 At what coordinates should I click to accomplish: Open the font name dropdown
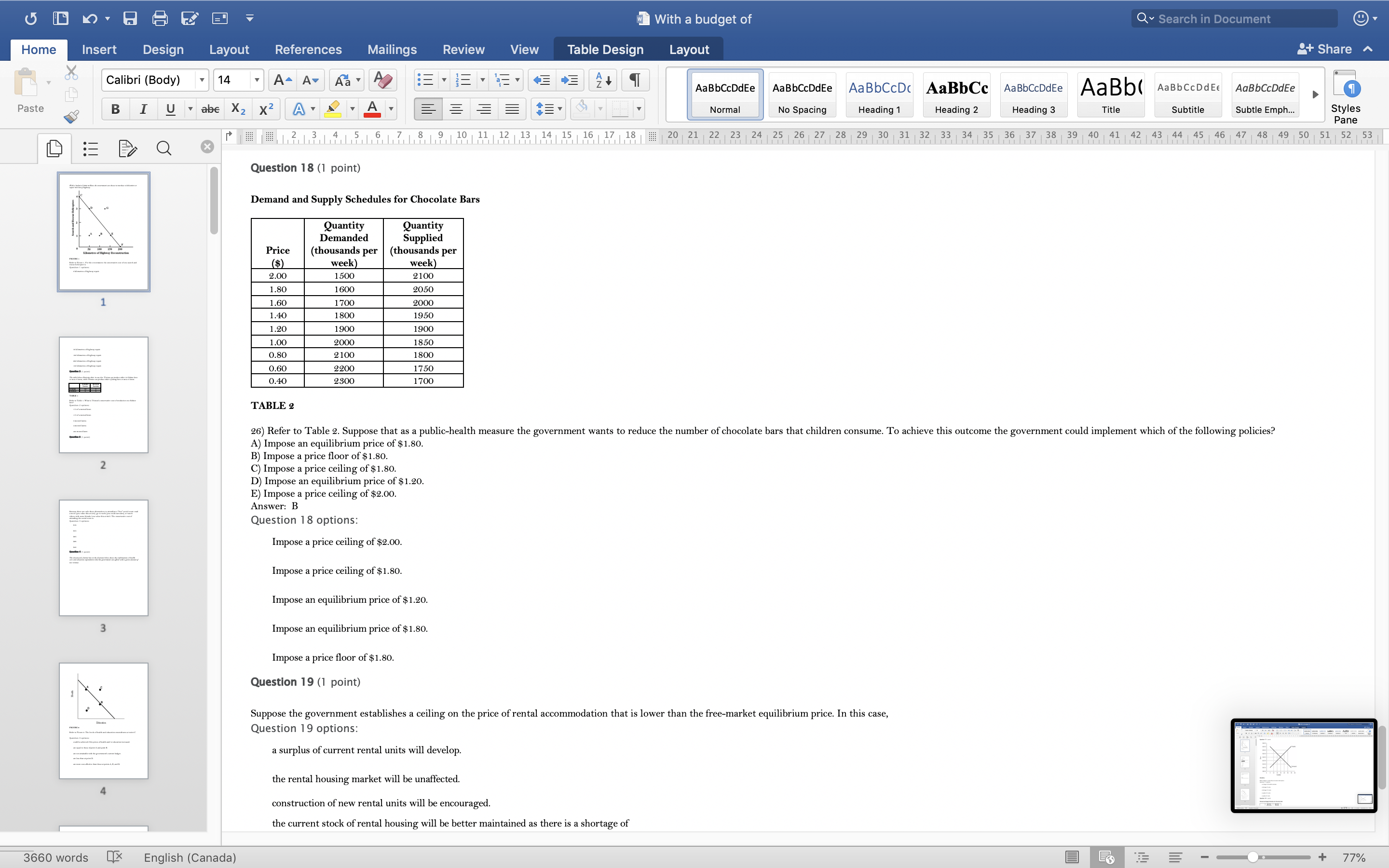coord(202,80)
